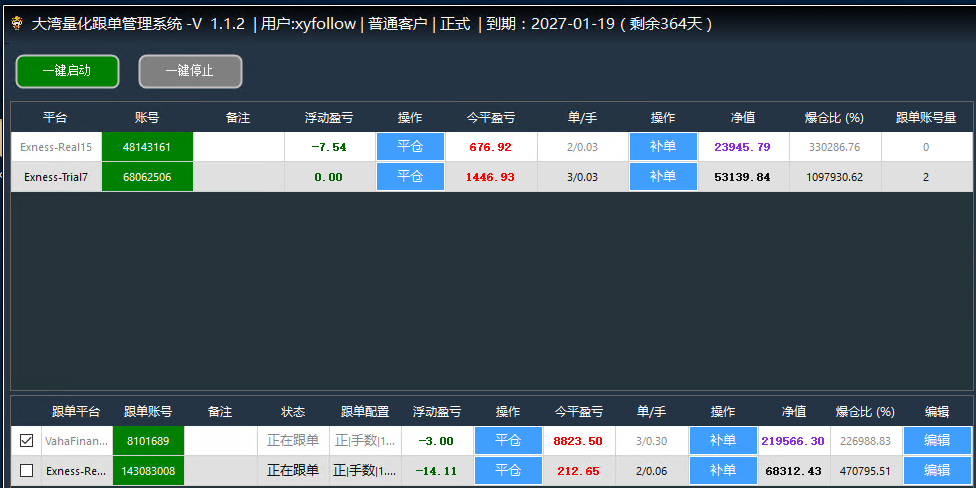The image size is (976, 488).
Task: Click follow-account count cell 0
Action: [926, 148]
